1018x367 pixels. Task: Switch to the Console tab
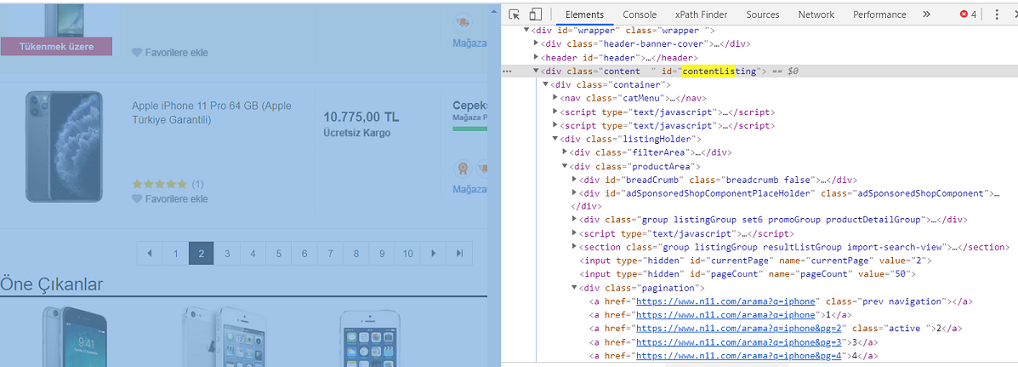[639, 14]
